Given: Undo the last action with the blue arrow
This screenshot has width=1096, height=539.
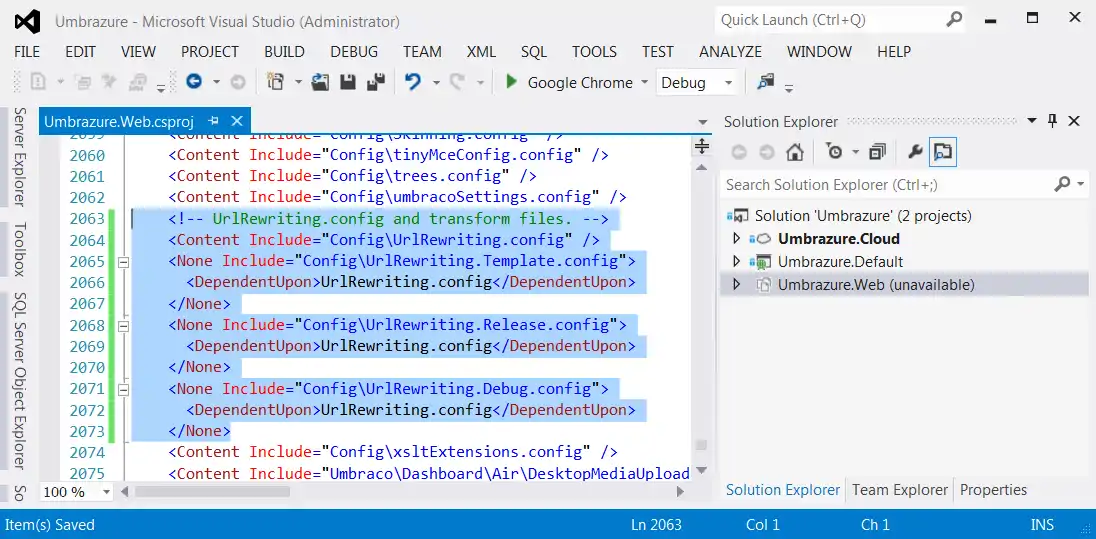Looking at the screenshot, I should 413,82.
